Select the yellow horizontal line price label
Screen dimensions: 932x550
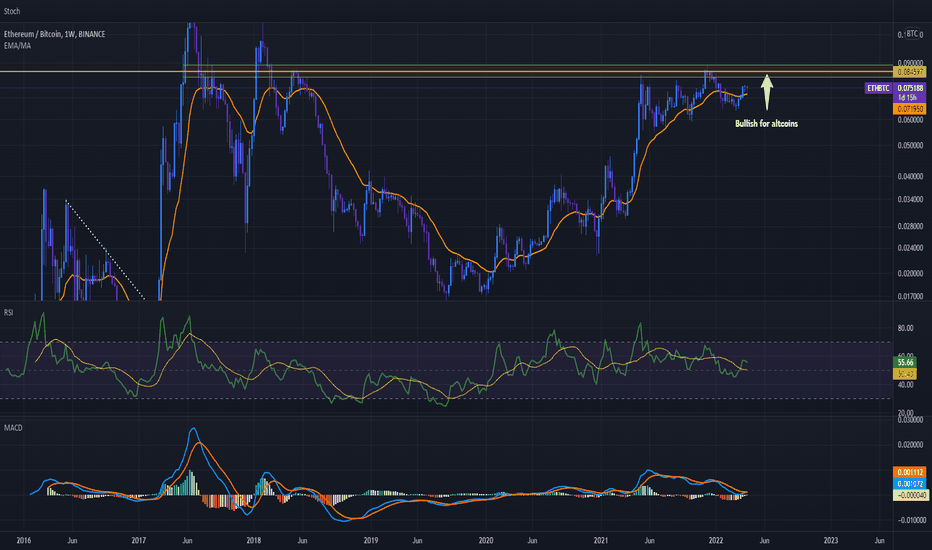(910, 72)
